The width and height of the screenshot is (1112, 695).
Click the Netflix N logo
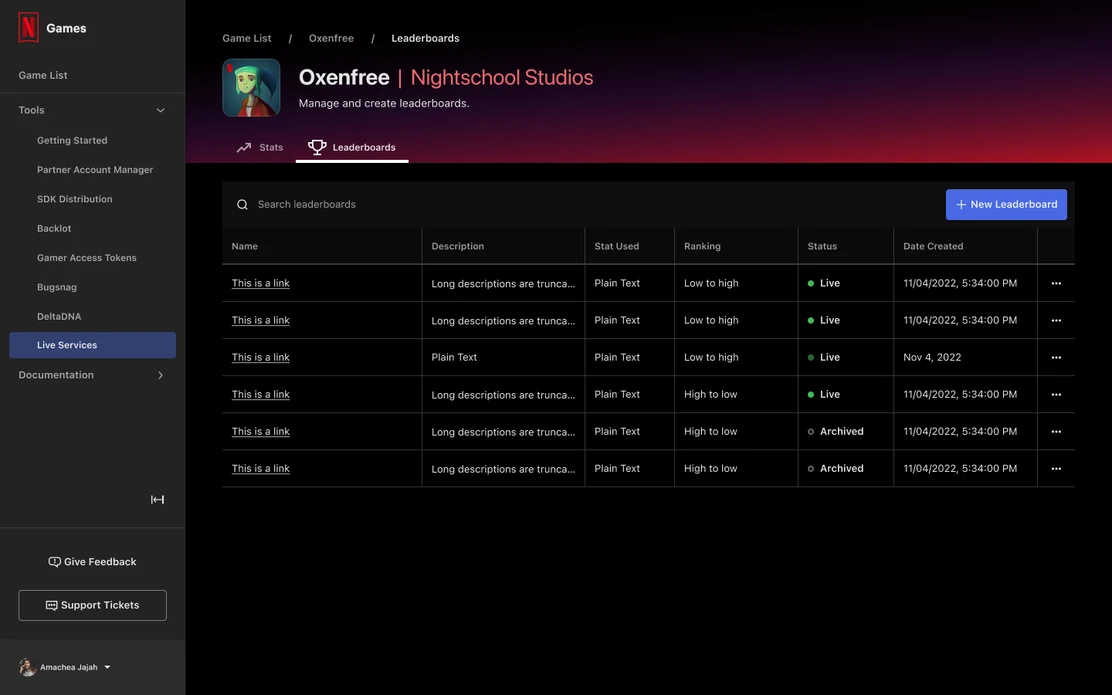[x=28, y=28]
